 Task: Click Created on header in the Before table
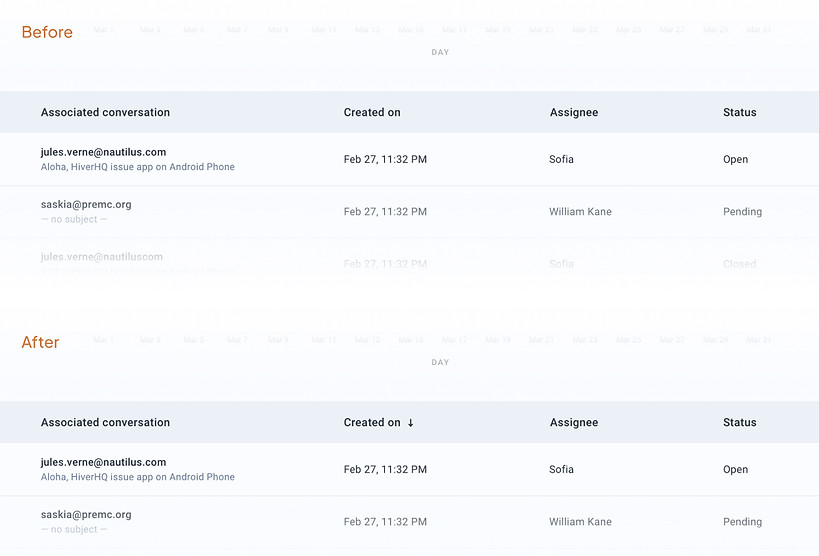click(x=372, y=113)
